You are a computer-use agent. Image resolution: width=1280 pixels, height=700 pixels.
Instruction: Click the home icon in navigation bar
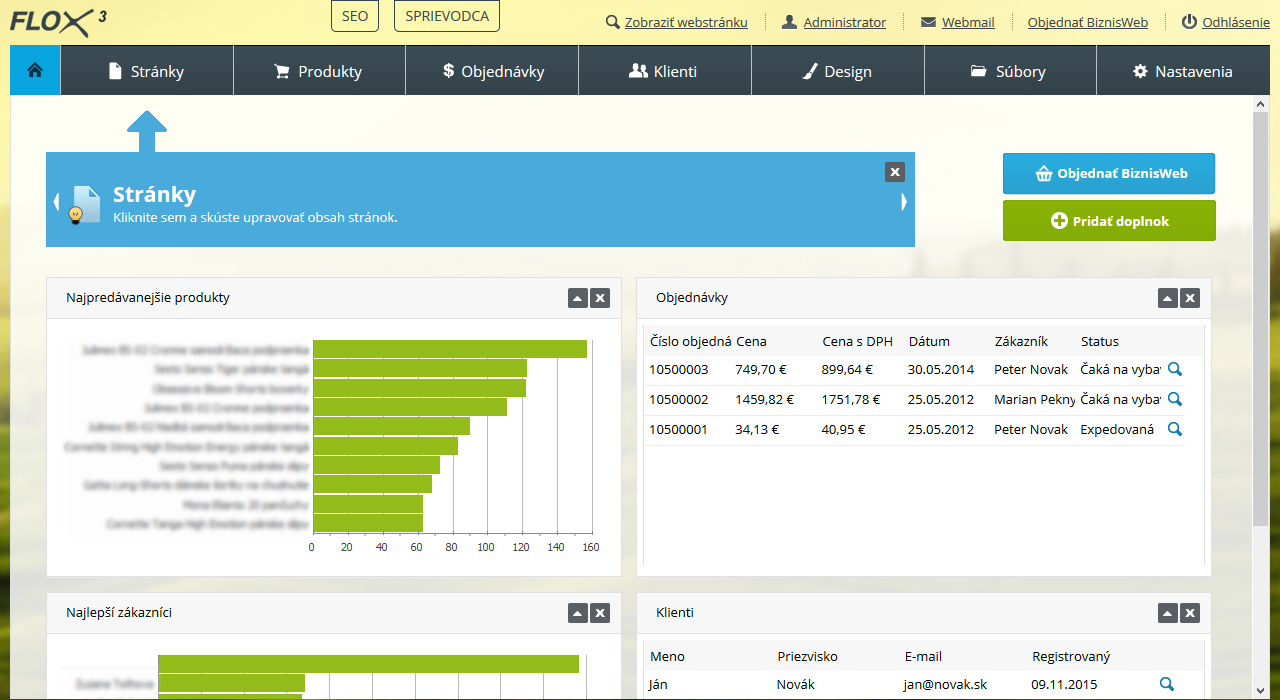35,71
